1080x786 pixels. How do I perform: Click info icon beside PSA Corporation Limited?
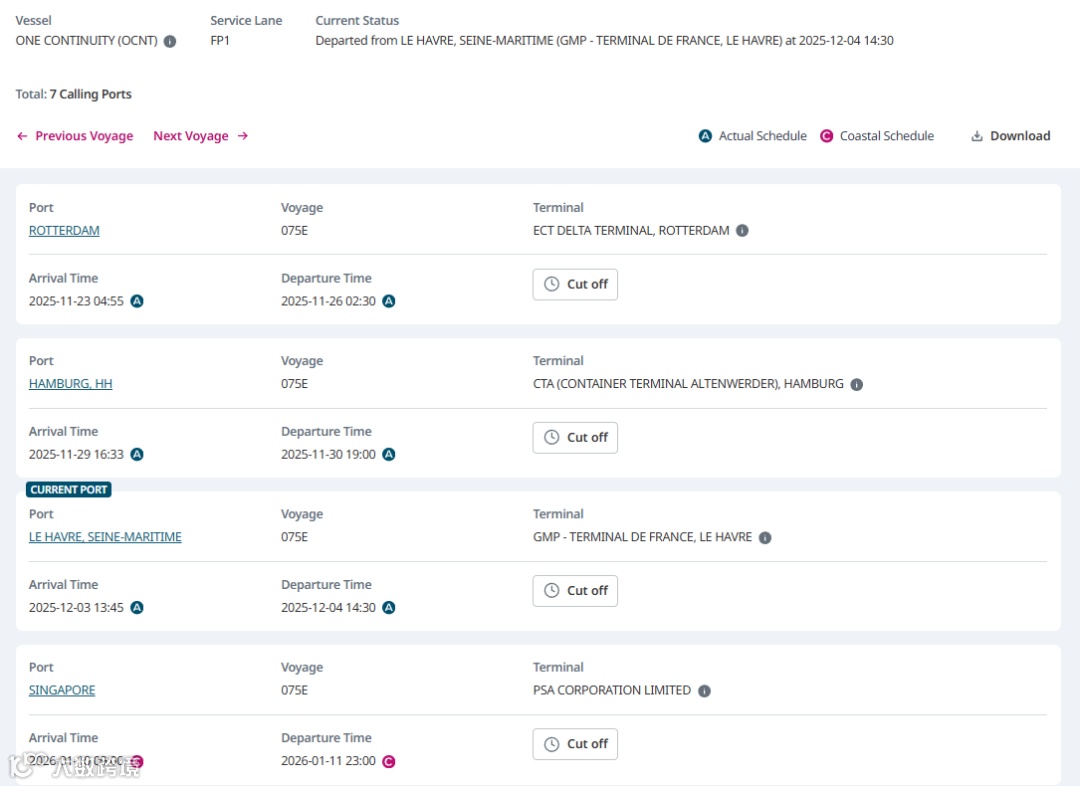coord(704,690)
